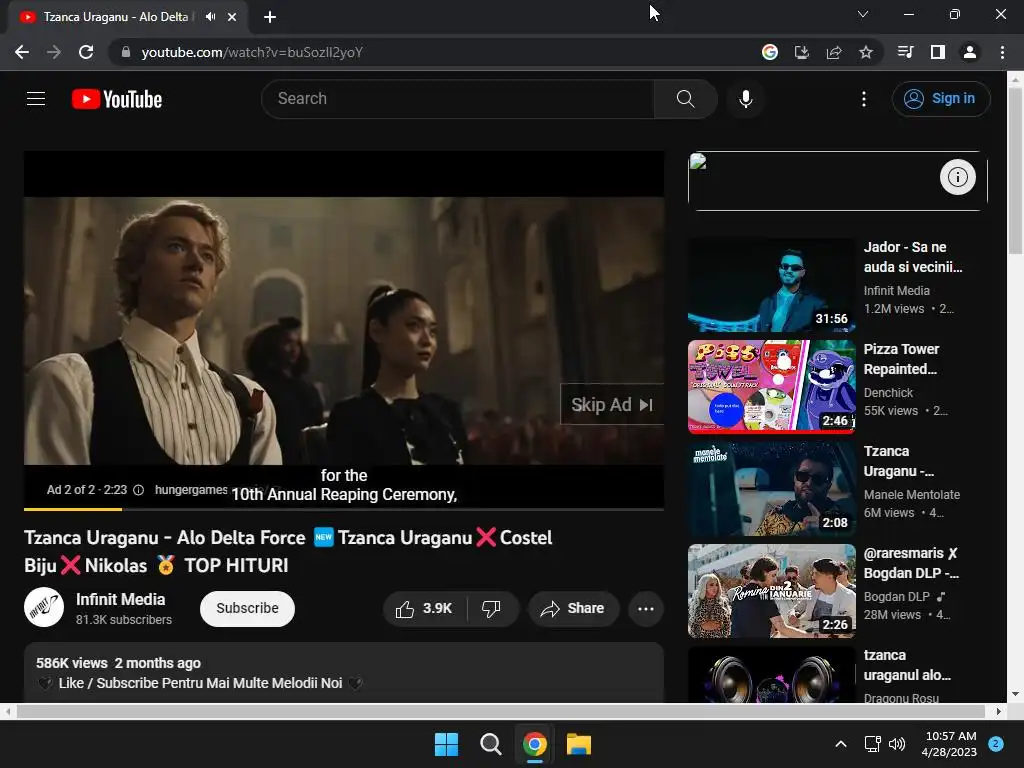
Task: Install app via omnibox download icon
Action: [801, 52]
